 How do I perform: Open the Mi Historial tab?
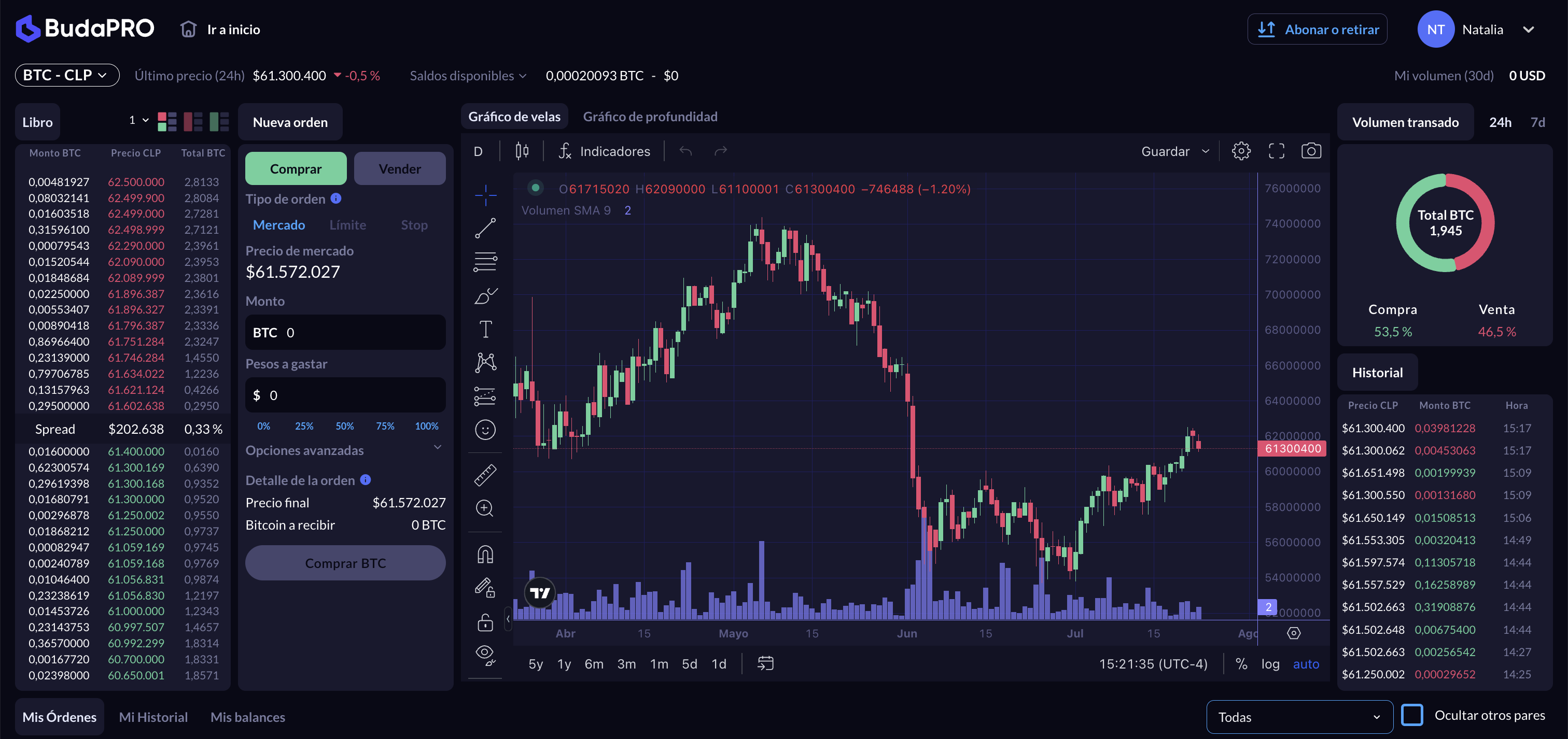153,717
